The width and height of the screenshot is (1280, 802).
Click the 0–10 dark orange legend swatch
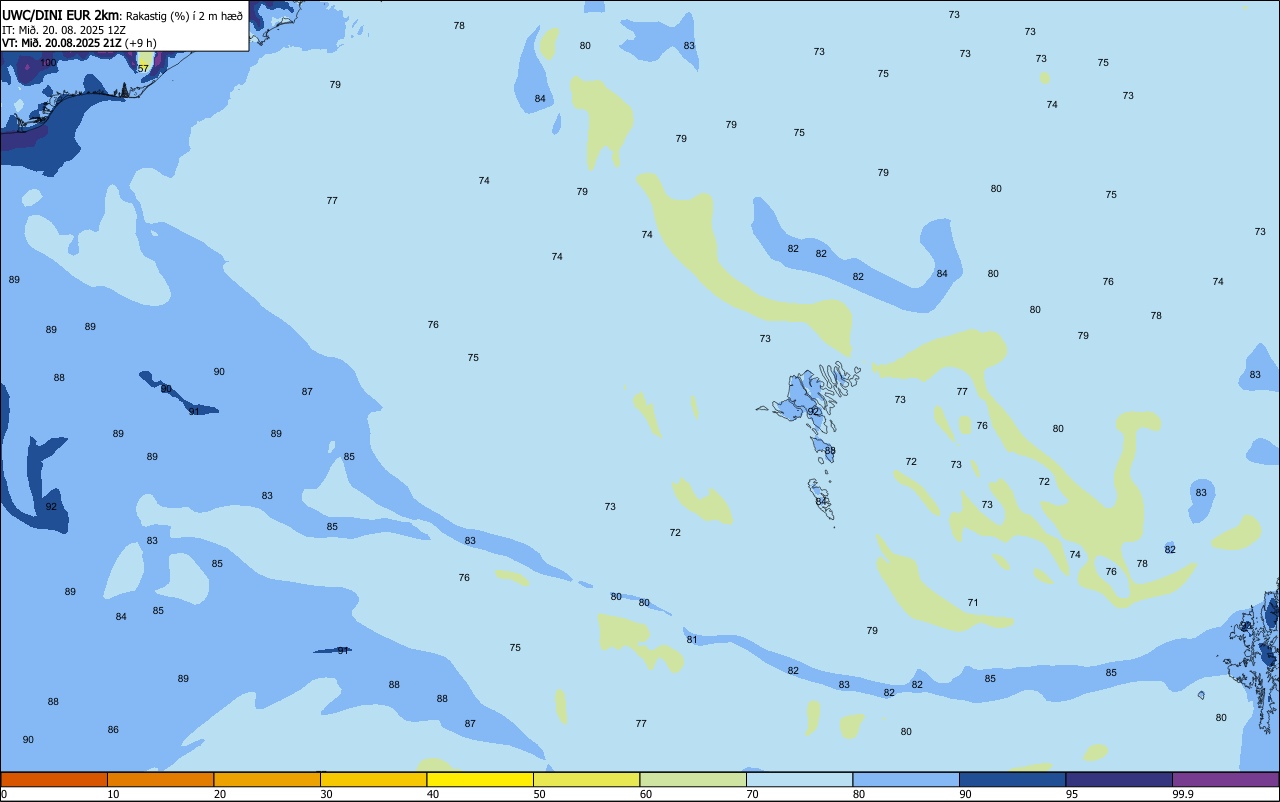click(54, 779)
